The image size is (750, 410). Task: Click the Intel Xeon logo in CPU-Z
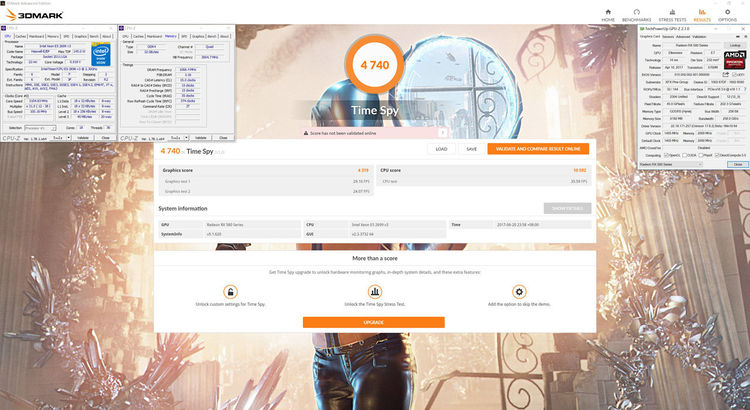pyautogui.click(x=100, y=54)
